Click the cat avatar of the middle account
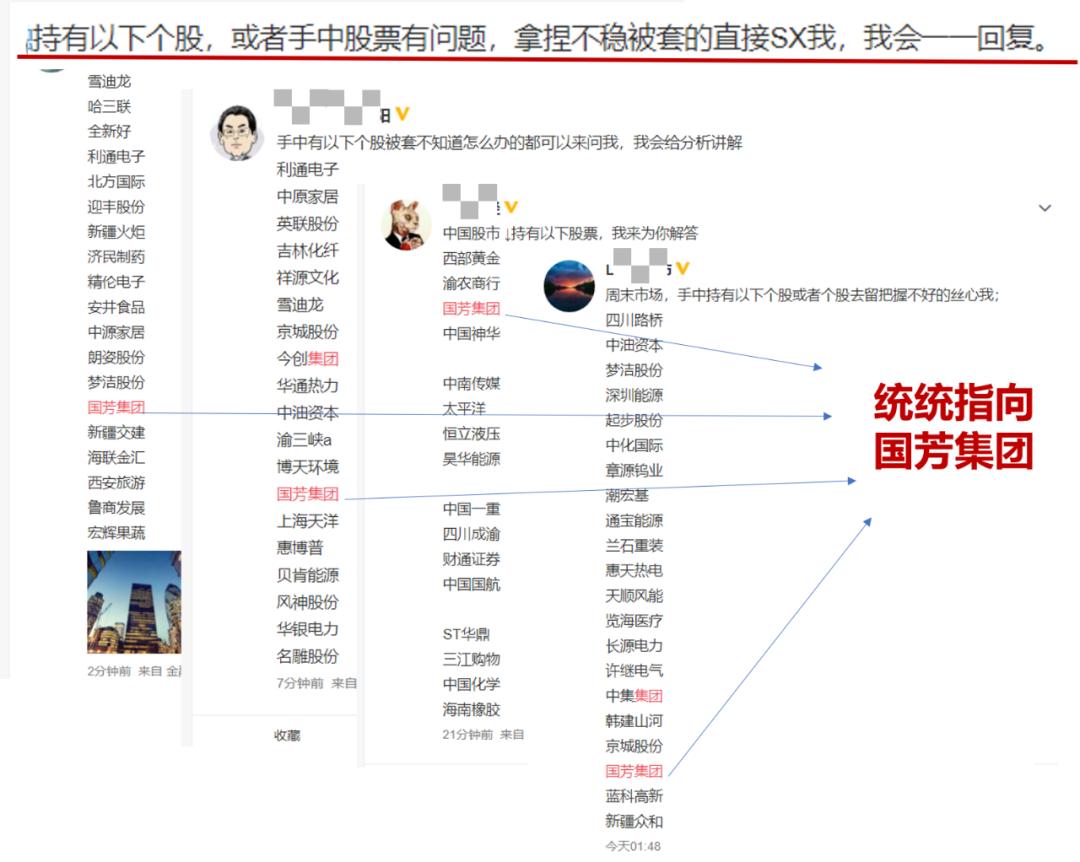Image resolution: width=1080 pixels, height=862 pixels. click(x=405, y=215)
